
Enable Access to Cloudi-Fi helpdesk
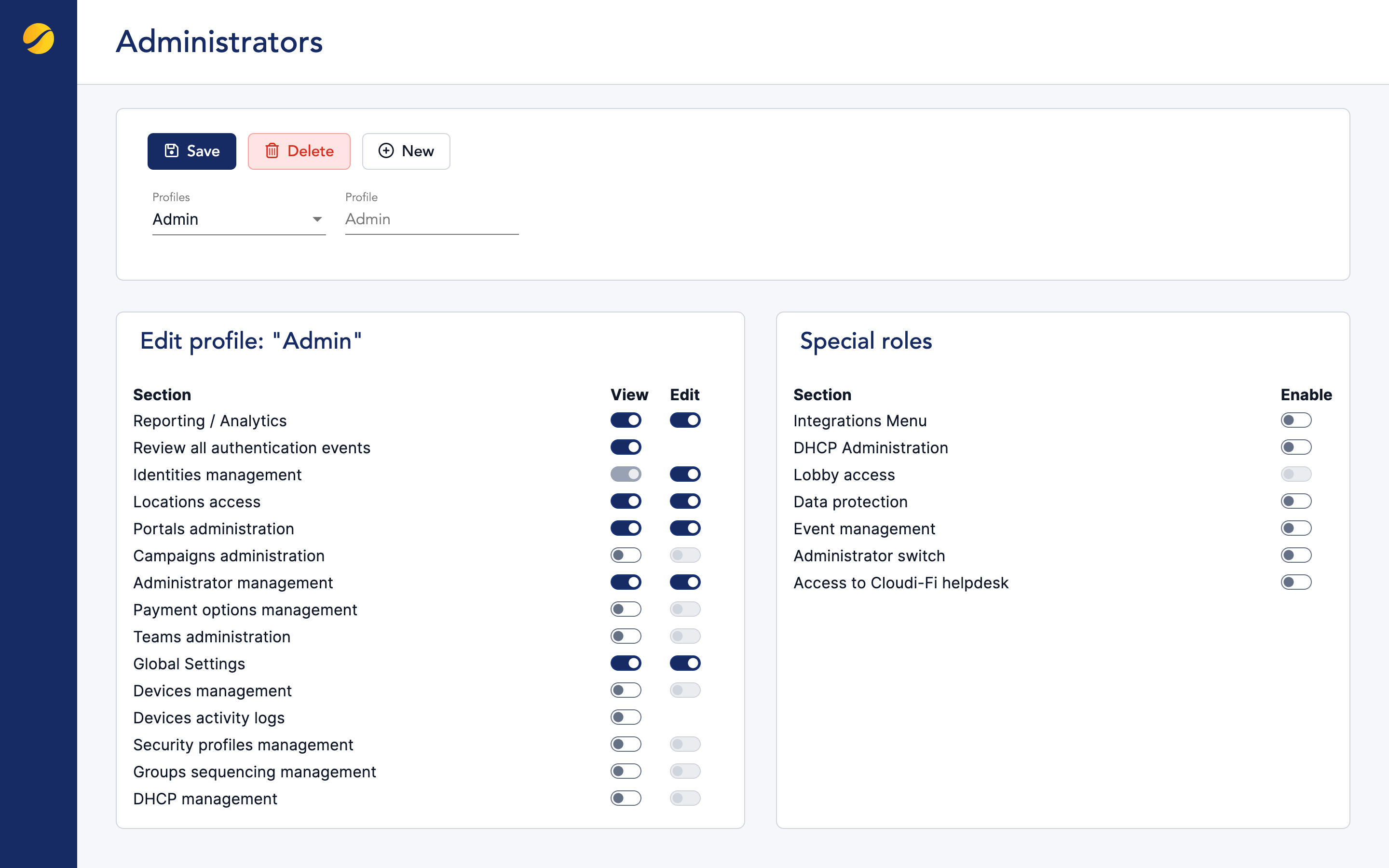point(1296,582)
